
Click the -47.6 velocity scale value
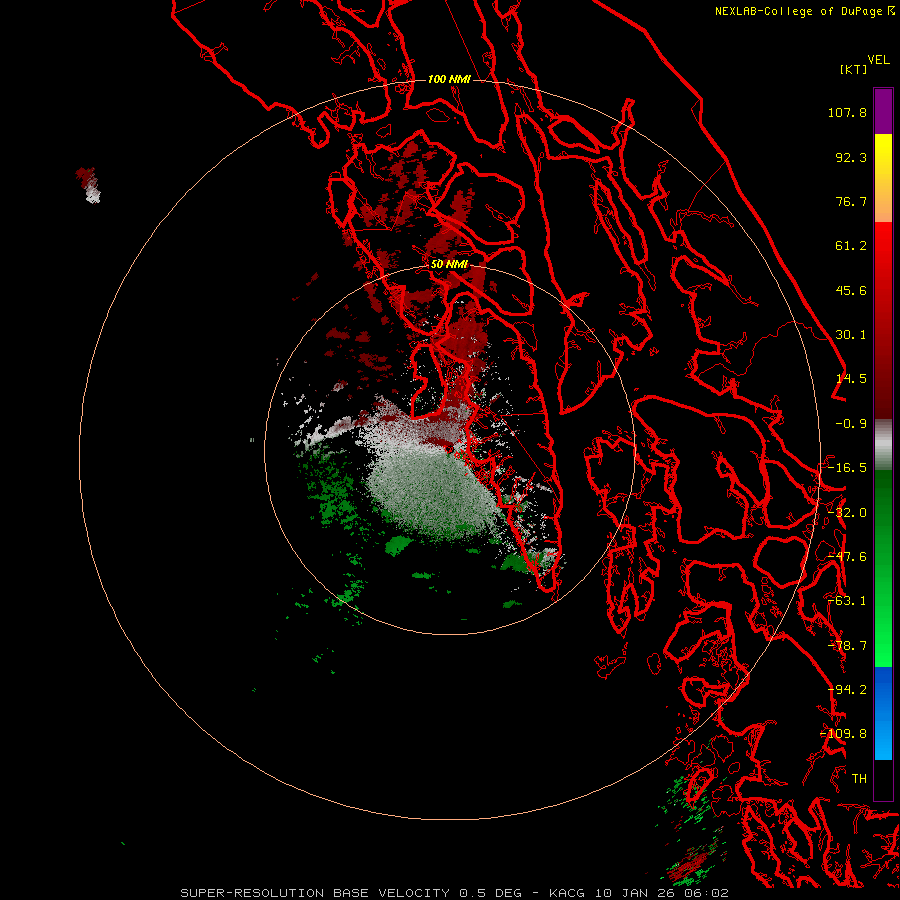pyautogui.click(x=847, y=557)
